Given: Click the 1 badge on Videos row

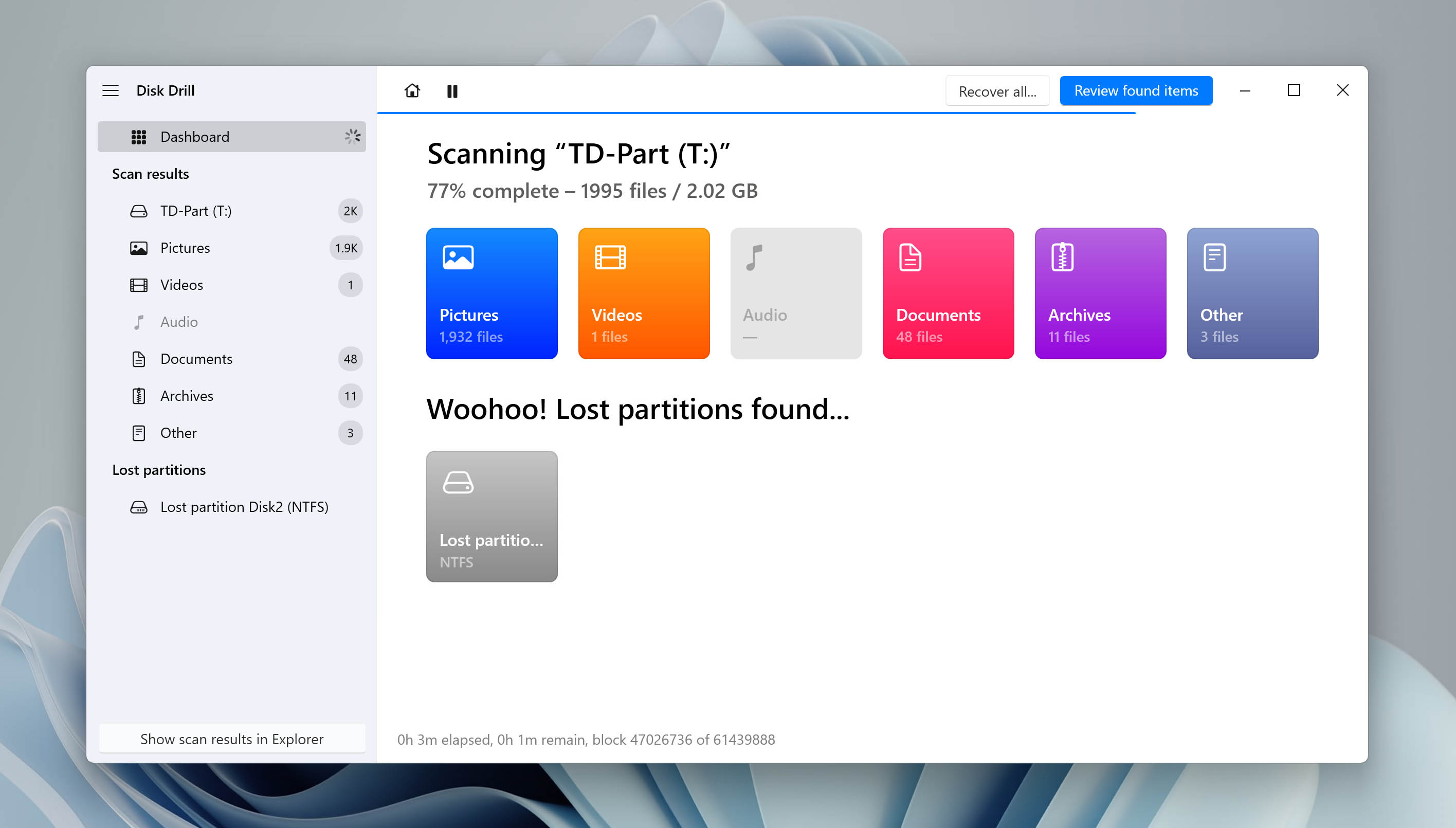Looking at the screenshot, I should point(350,285).
